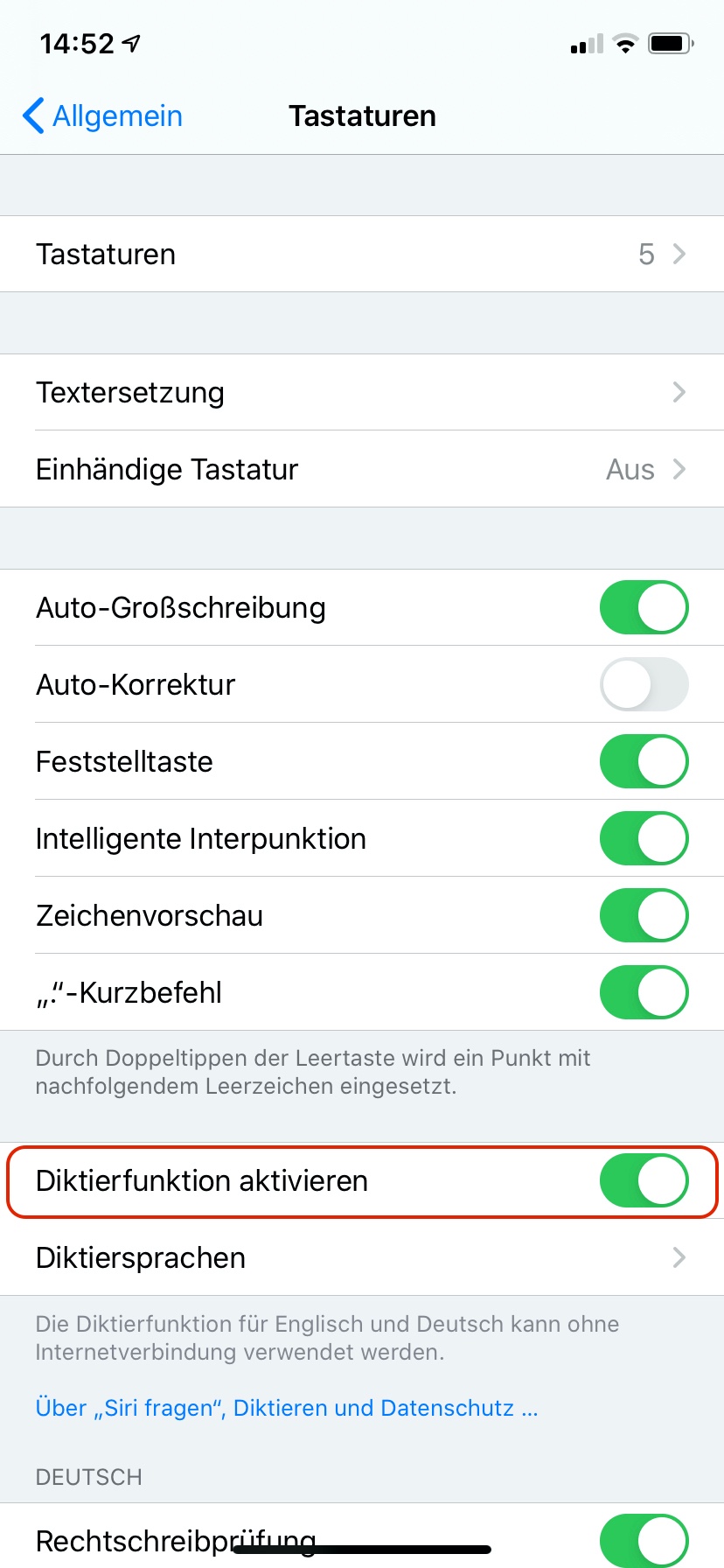The image size is (724, 1568).
Task: Turn off Feststelltaste switch
Action: pos(644,761)
